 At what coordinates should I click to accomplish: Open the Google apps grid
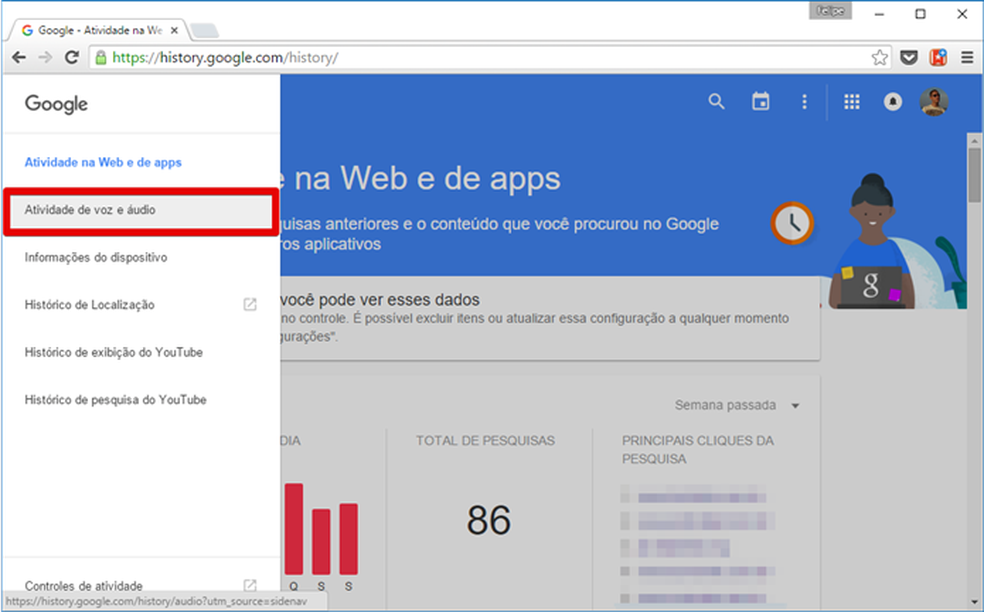point(852,102)
